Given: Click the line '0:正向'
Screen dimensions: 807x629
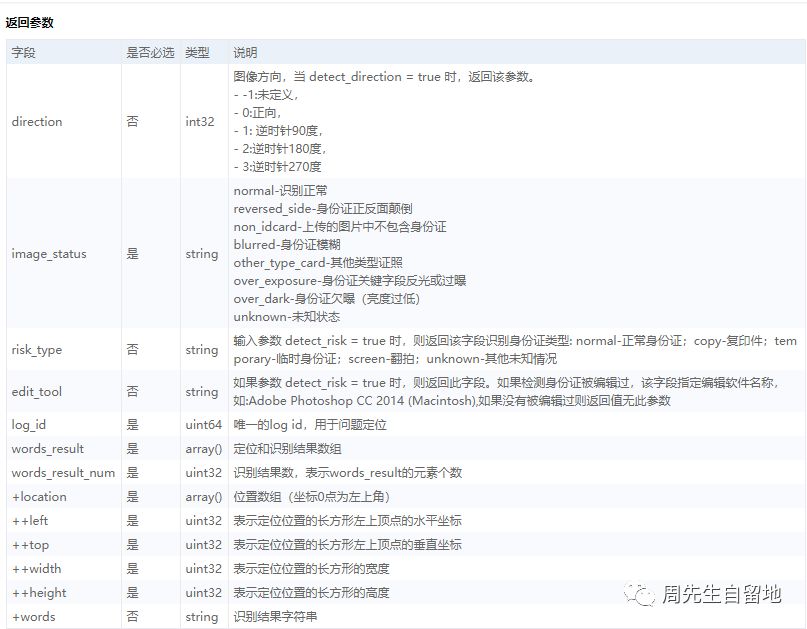Looking at the screenshot, I should tap(257, 113).
